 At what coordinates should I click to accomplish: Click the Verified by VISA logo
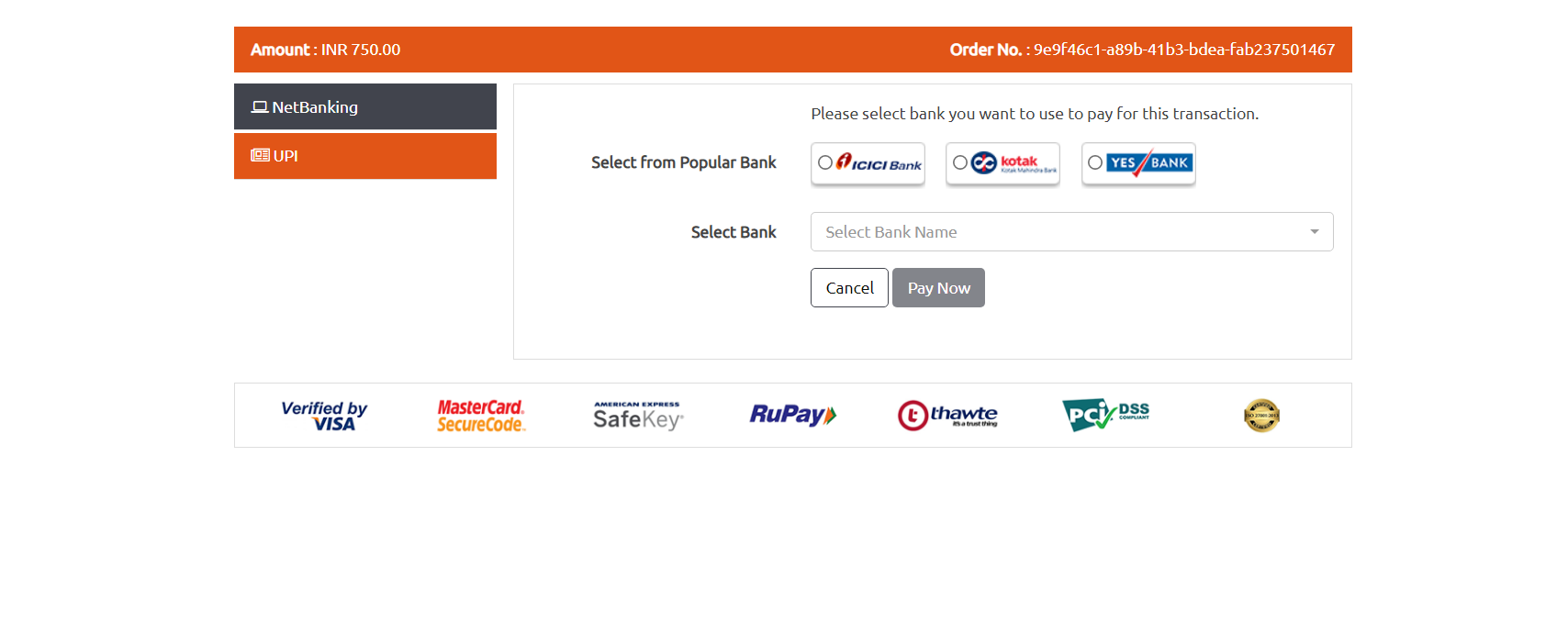pyautogui.click(x=324, y=416)
